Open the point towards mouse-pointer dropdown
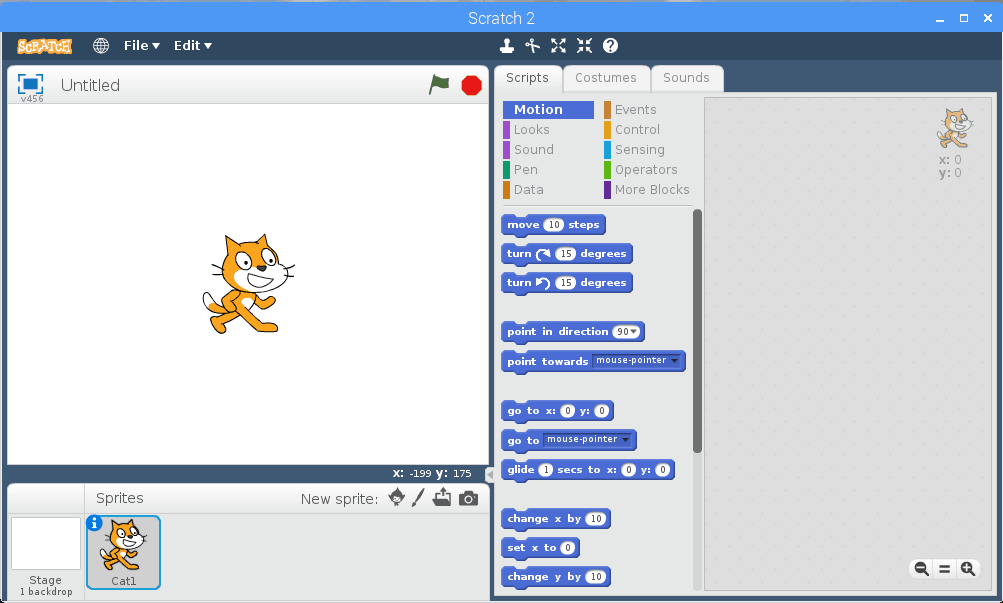1003x603 pixels. (x=675, y=361)
